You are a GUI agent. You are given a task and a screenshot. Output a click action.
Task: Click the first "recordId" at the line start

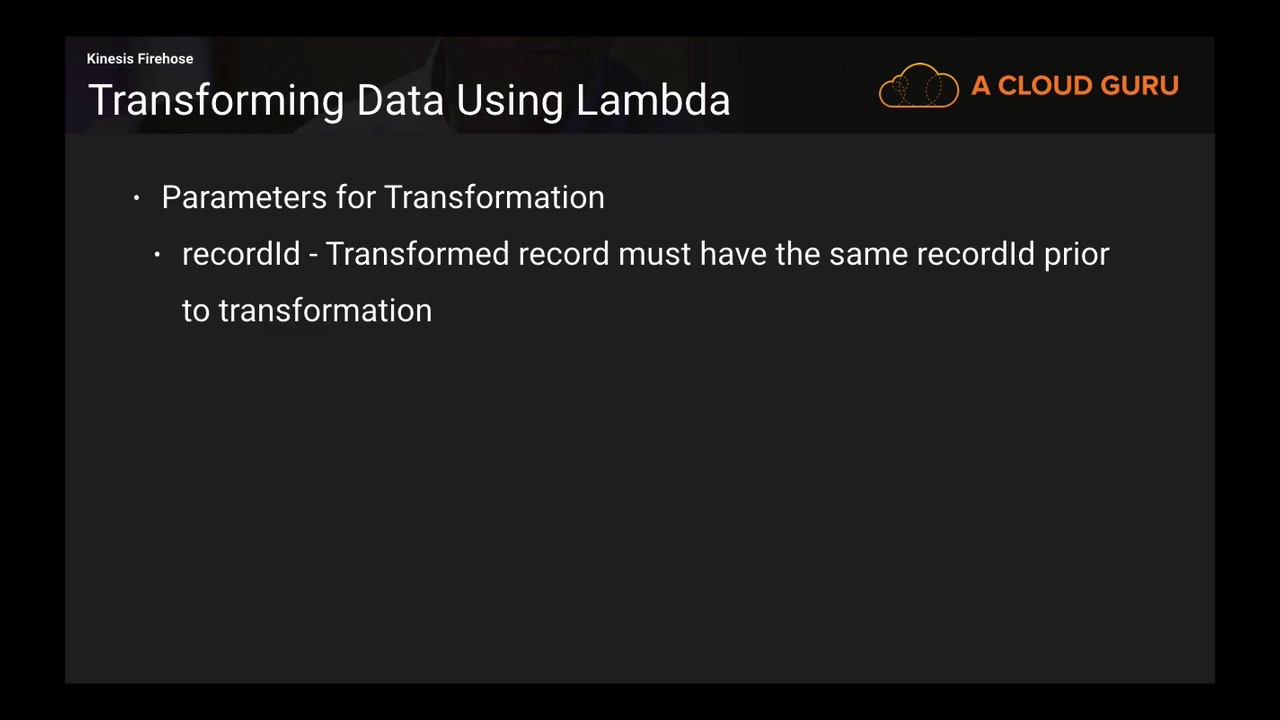pyautogui.click(x=241, y=254)
